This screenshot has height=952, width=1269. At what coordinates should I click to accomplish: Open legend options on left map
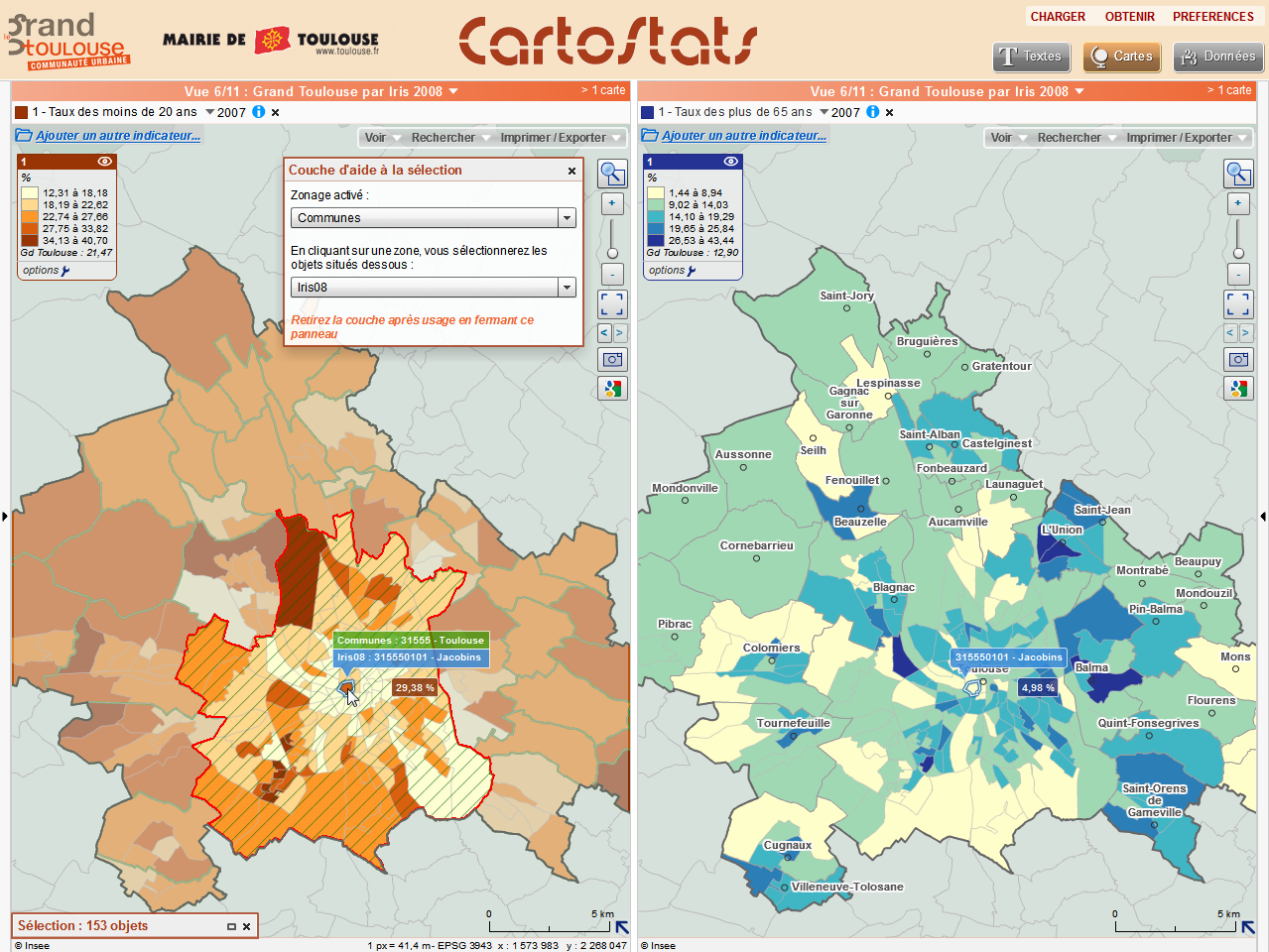click(46, 270)
